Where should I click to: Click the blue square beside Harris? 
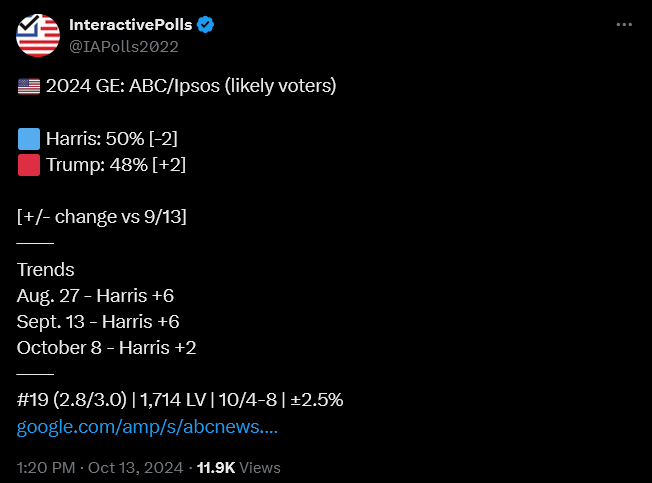(x=29, y=139)
